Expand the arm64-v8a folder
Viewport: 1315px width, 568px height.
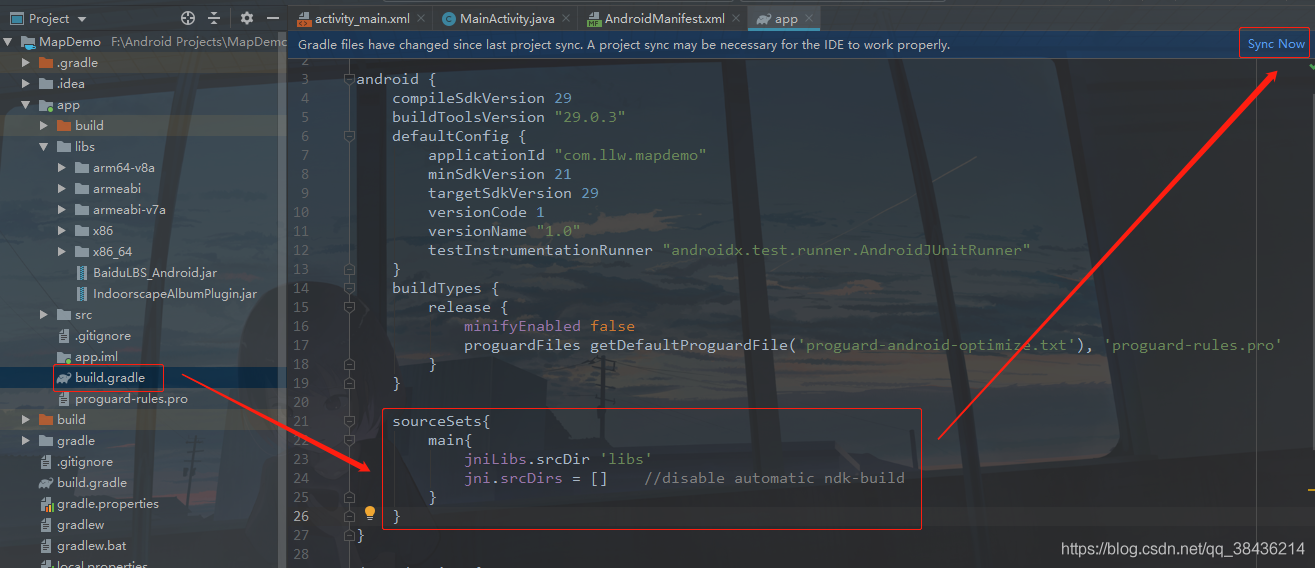point(62,168)
